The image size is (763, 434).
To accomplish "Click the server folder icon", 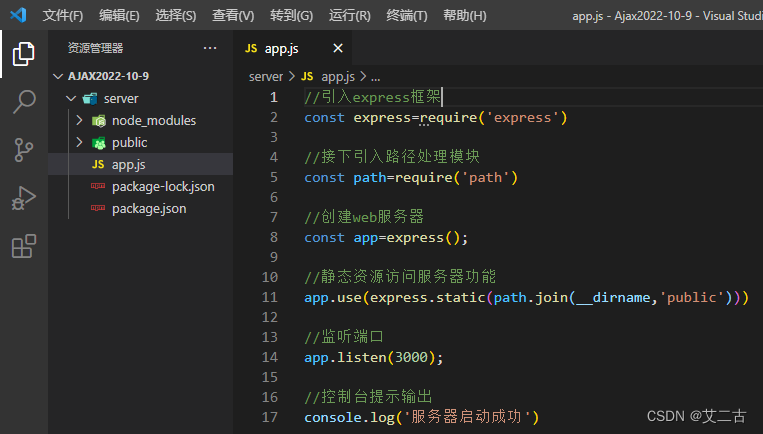I will pos(90,99).
